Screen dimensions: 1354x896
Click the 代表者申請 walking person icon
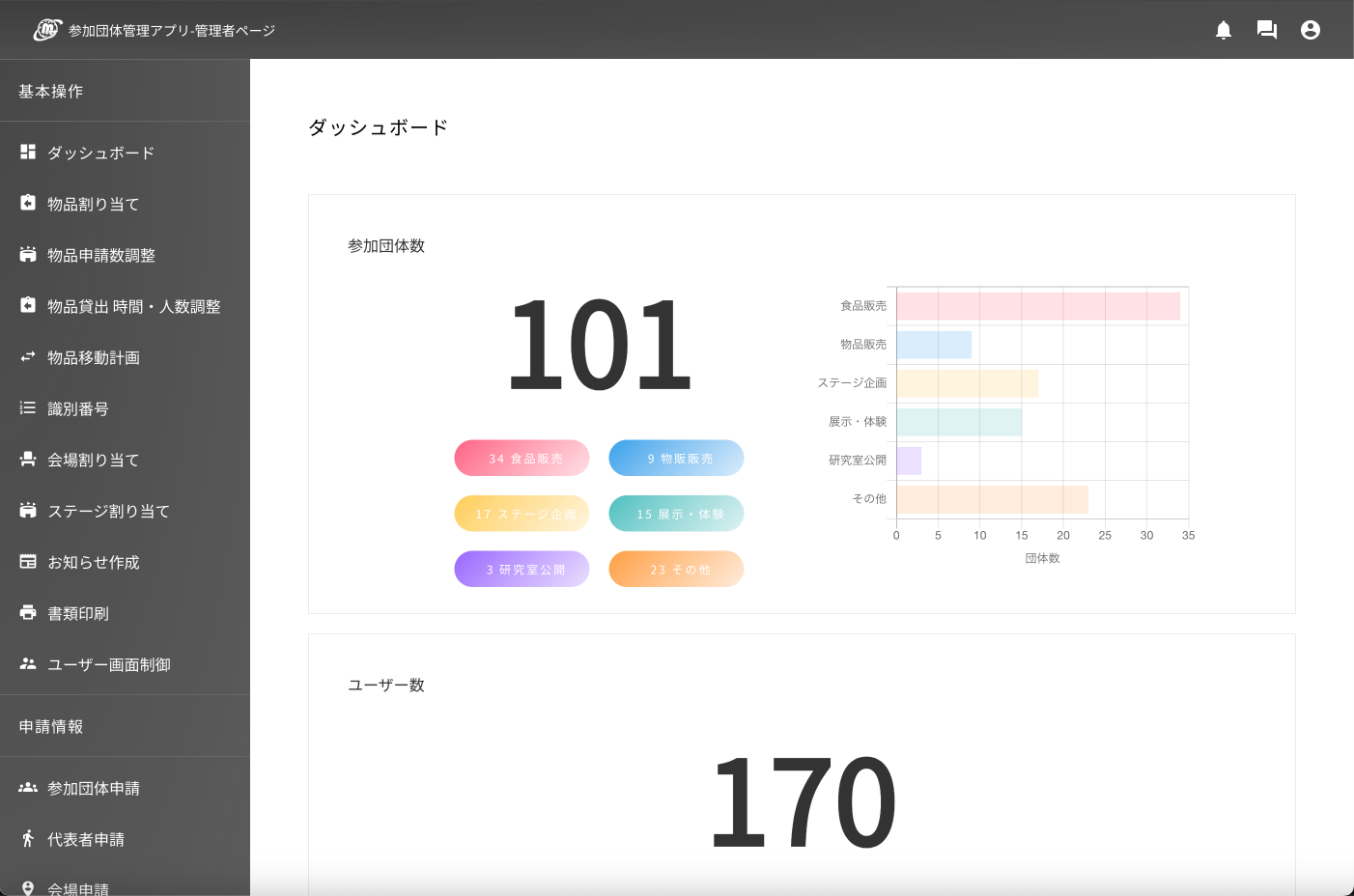tap(28, 839)
